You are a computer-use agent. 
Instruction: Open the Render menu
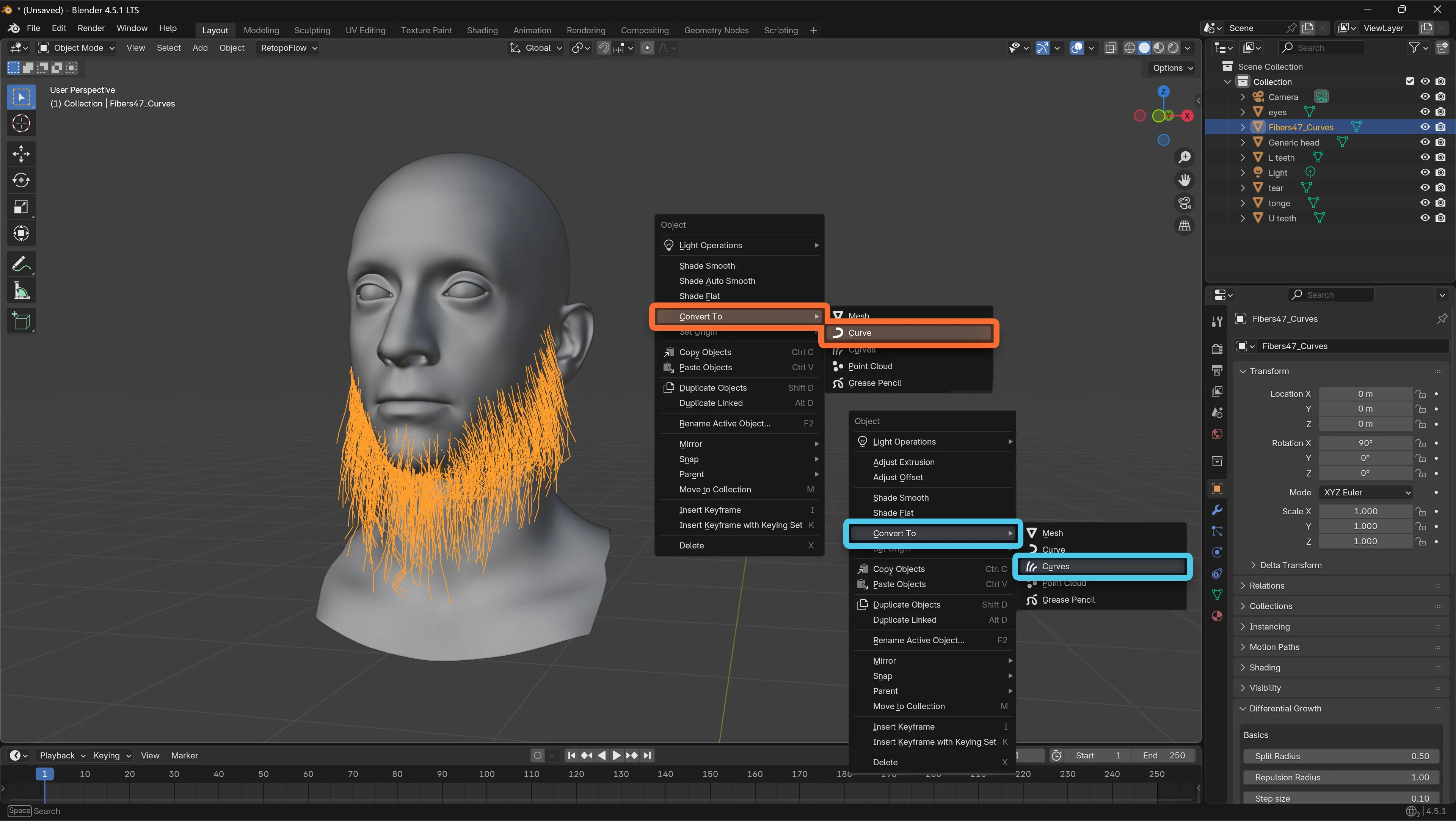pyautogui.click(x=91, y=28)
